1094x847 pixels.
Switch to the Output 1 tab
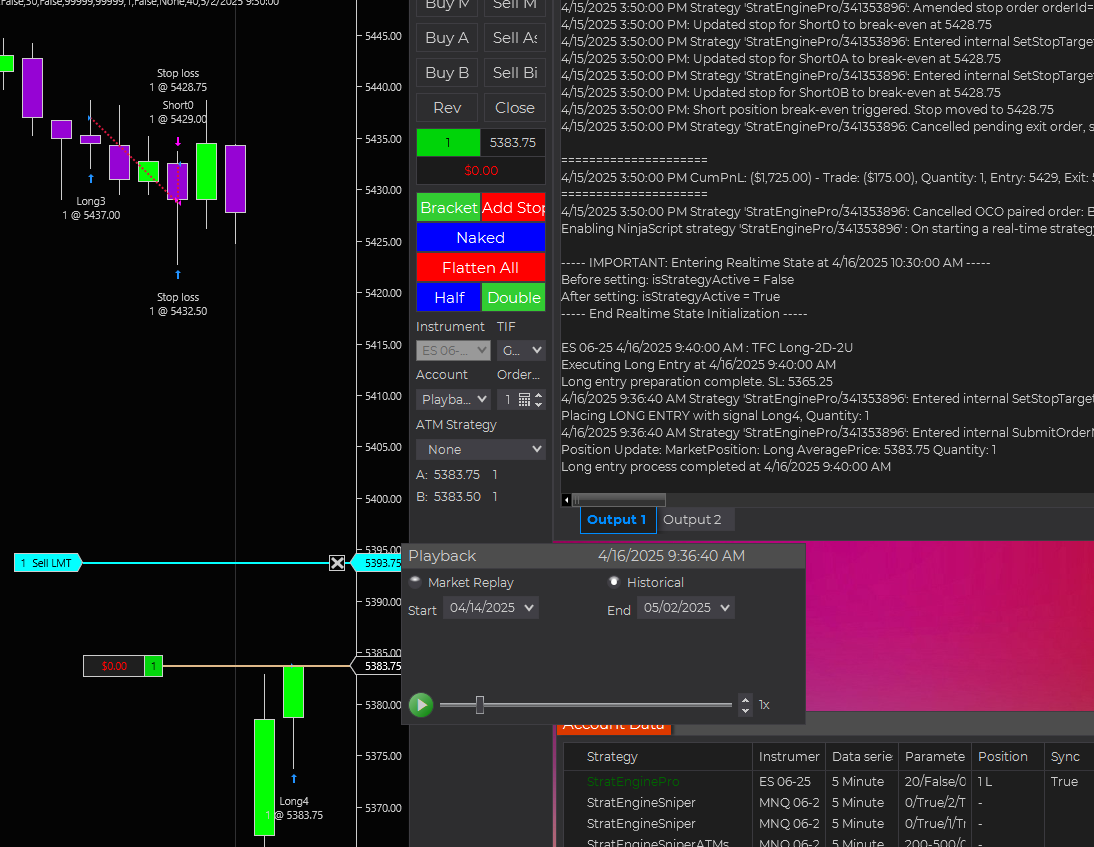point(617,520)
